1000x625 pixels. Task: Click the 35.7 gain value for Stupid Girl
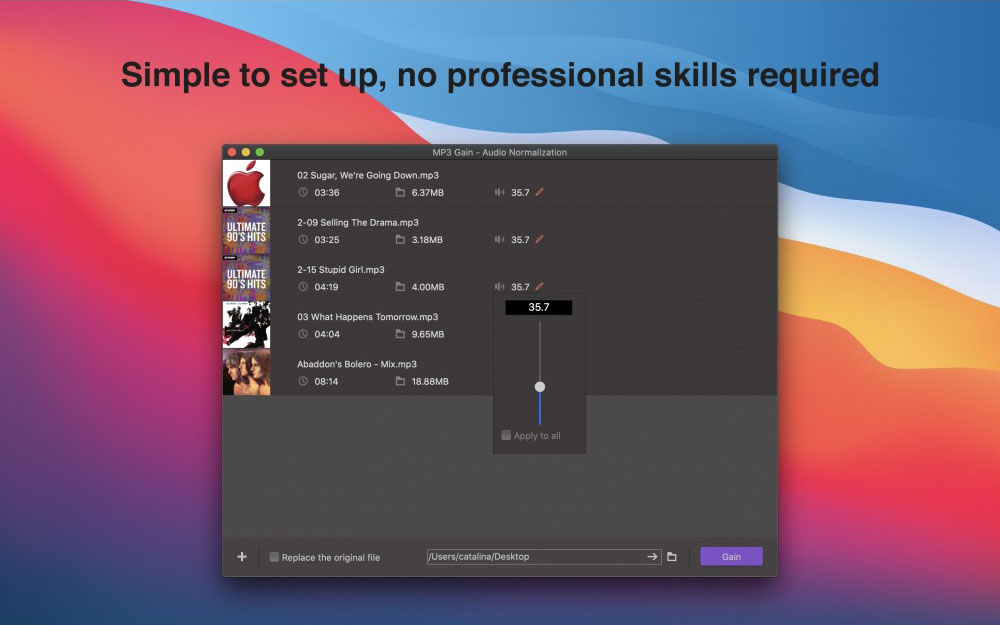point(520,287)
